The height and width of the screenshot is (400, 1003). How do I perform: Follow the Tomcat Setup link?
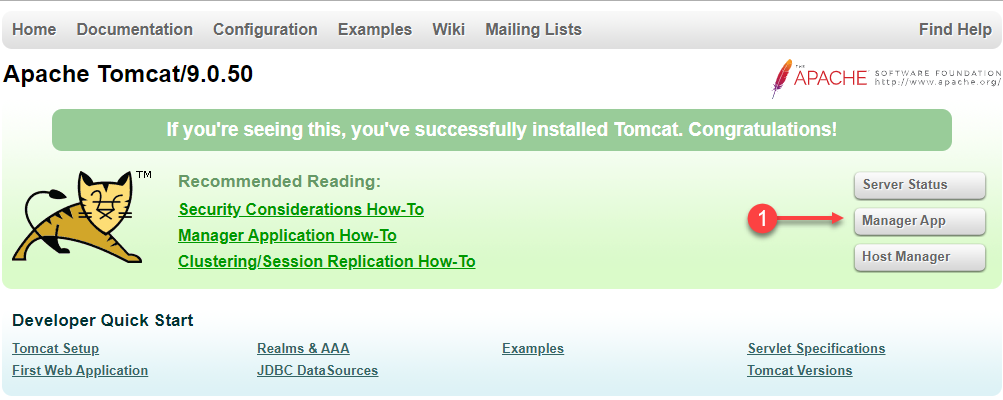56,349
